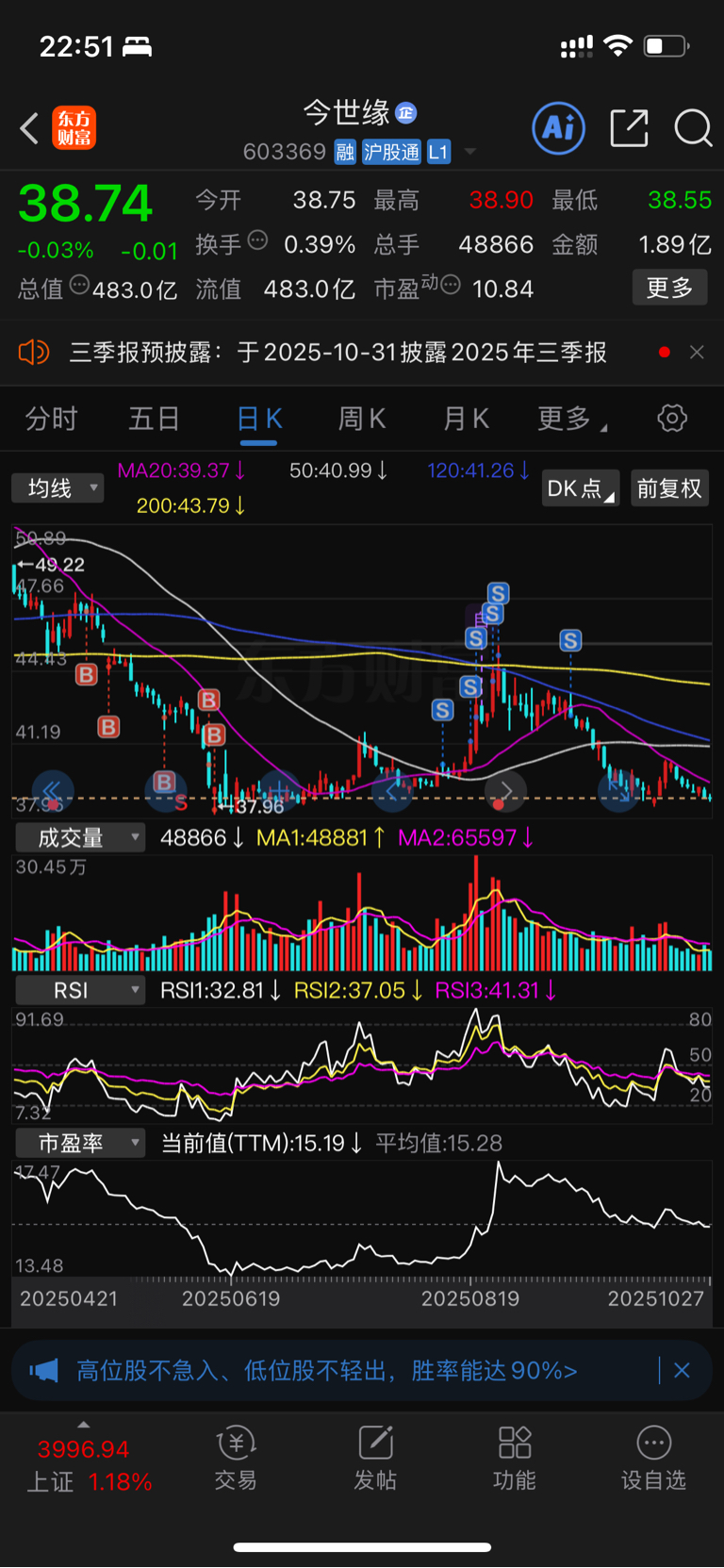Screen dimensions: 724x1568
Task: Tap the MA20:39.37 readout
Action: coord(181,470)
